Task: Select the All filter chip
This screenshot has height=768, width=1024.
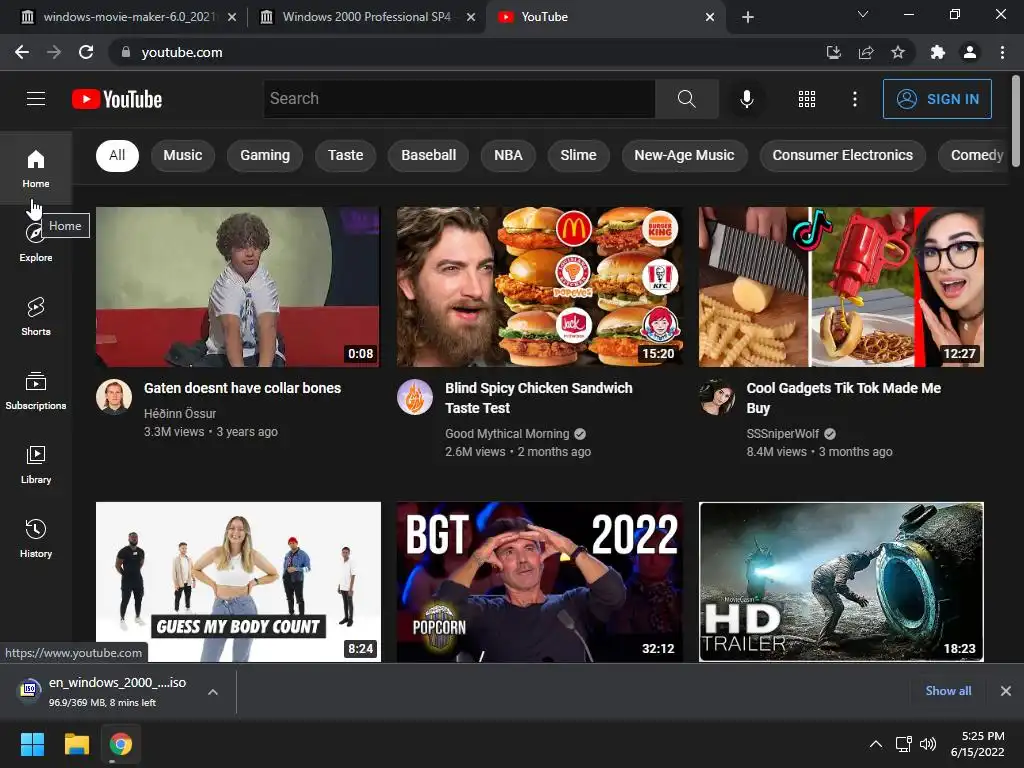Action: click(118, 155)
